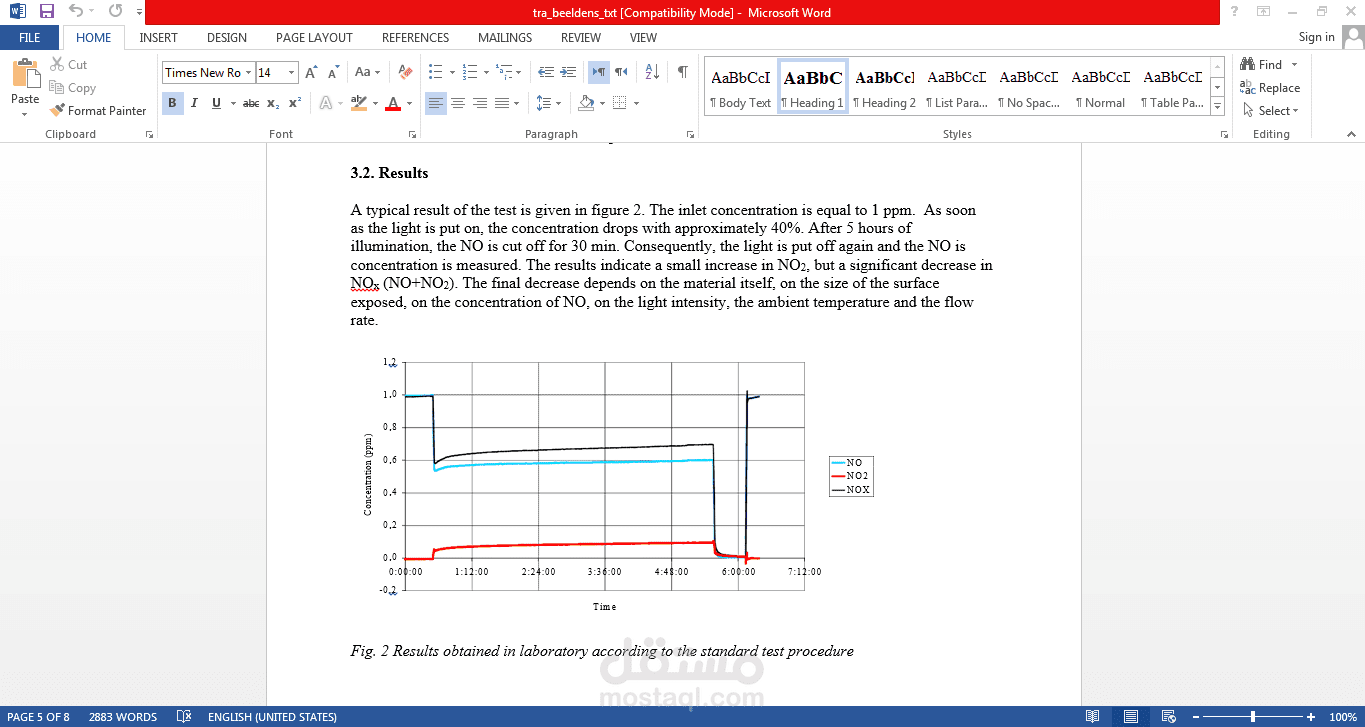Apply the Heading 2 style
Screen dimensions: 1365x727
884,87
